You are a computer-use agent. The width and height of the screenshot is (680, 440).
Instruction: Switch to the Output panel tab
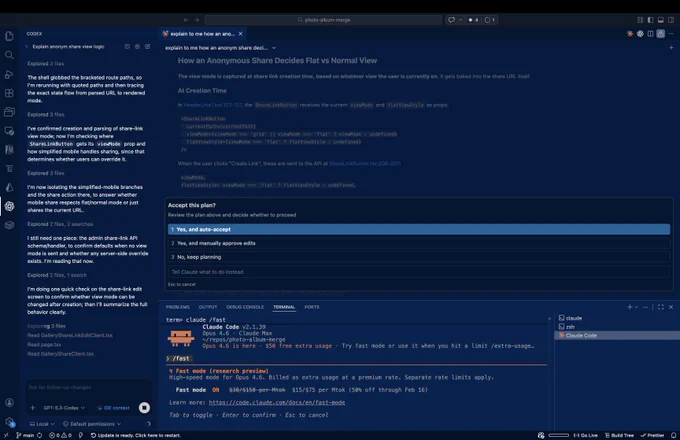208,307
